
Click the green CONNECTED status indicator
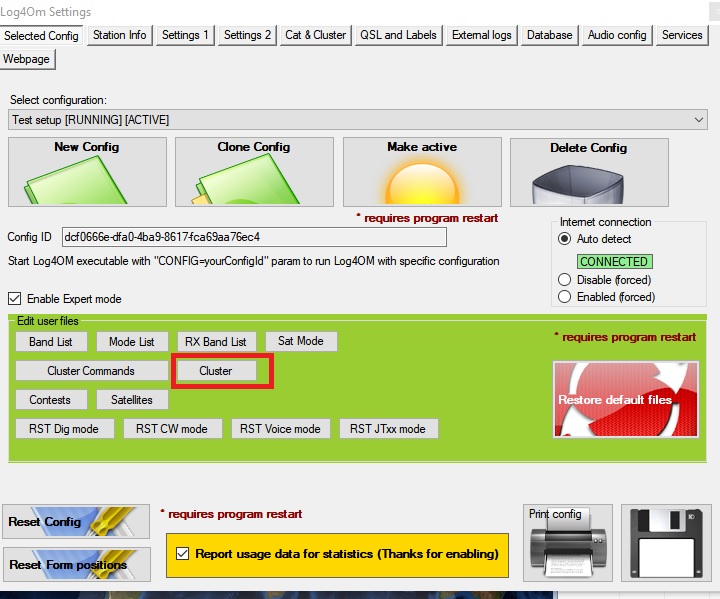[x=614, y=261]
